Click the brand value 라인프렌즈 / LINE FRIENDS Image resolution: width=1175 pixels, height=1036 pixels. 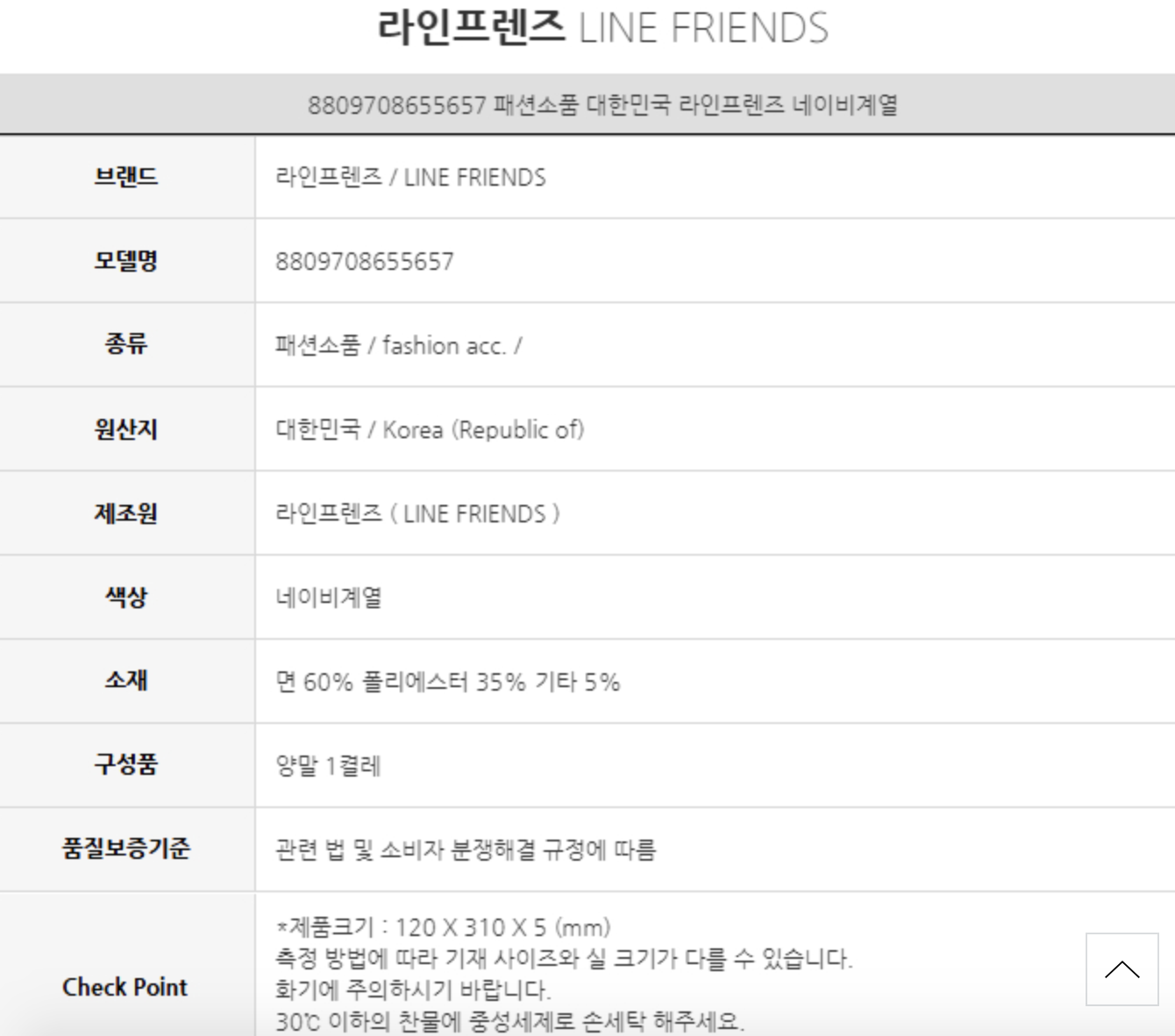(410, 177)
